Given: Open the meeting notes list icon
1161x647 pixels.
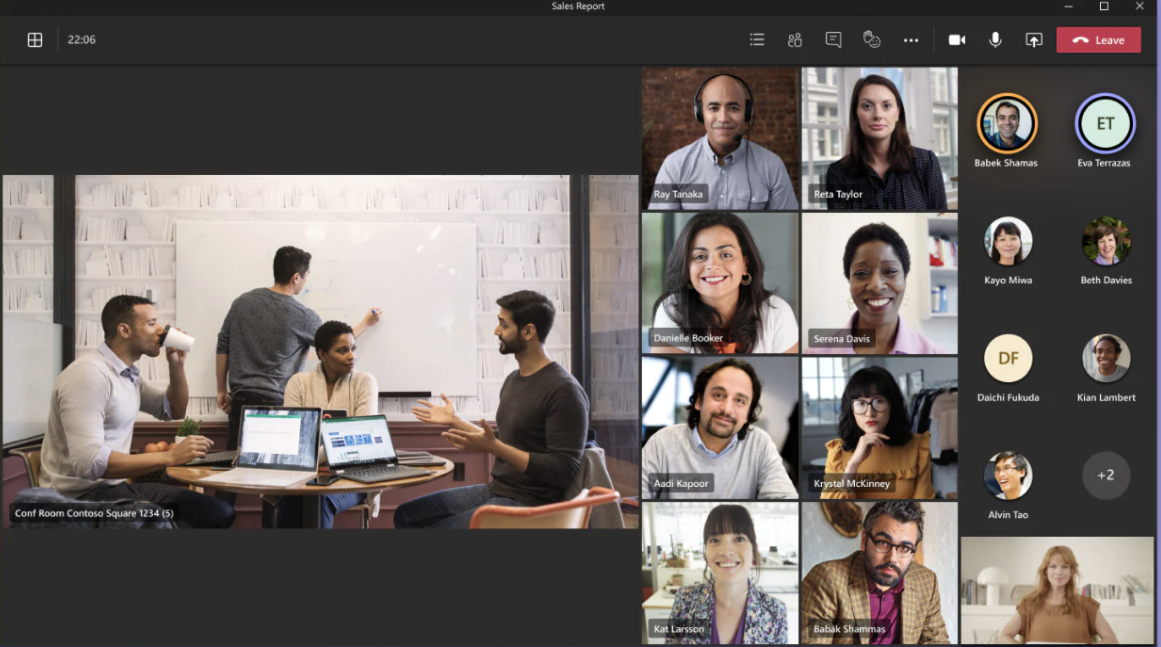Looking at the screenshot, I should (x=757, y=40).
